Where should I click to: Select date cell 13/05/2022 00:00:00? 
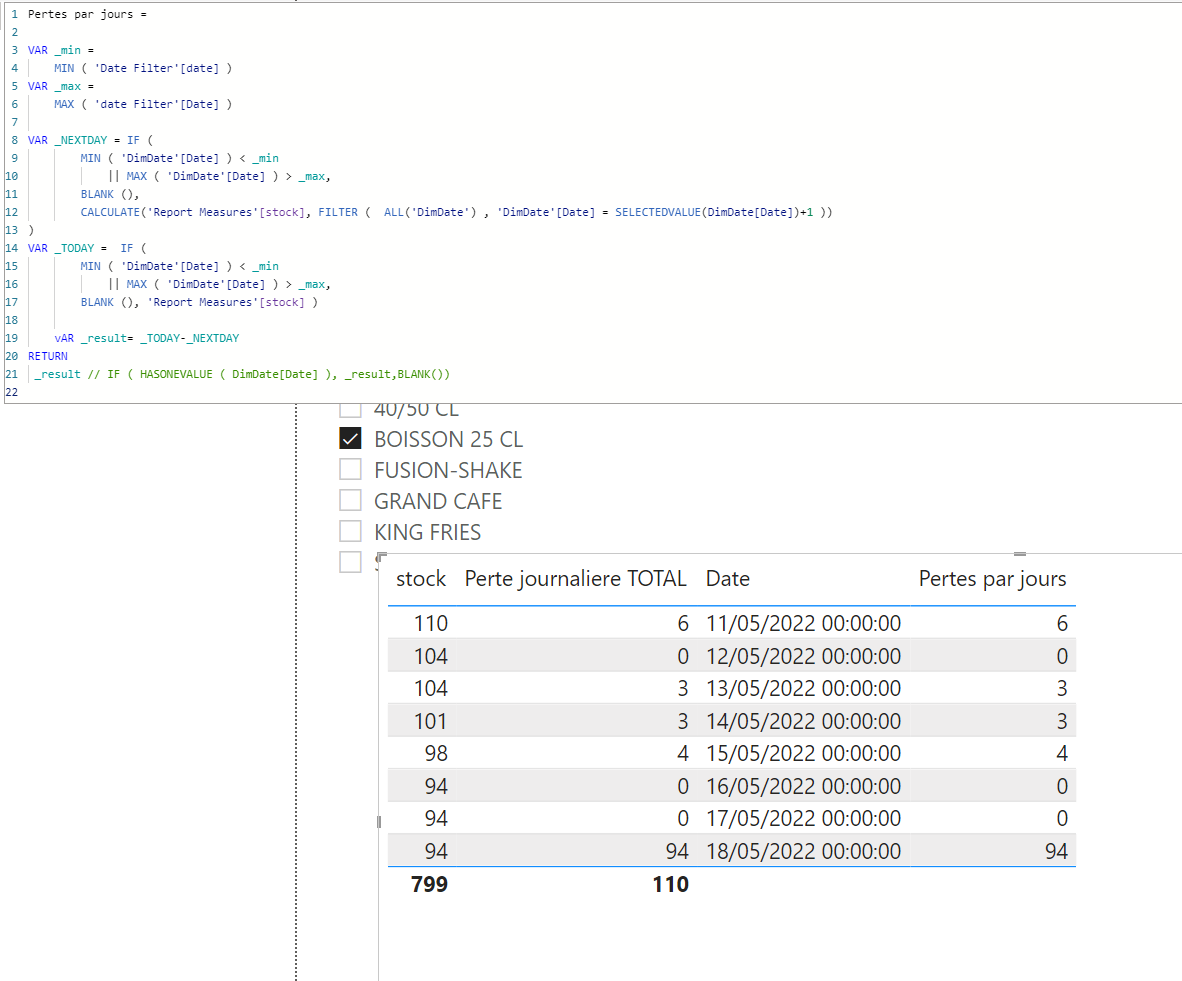click(x=803, y=688)
